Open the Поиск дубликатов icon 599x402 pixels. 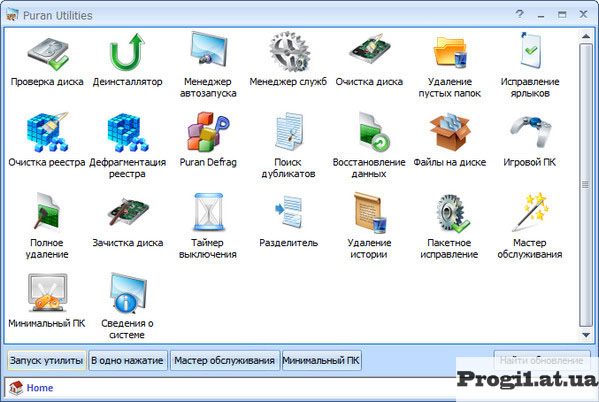click(x=289, y=131)
